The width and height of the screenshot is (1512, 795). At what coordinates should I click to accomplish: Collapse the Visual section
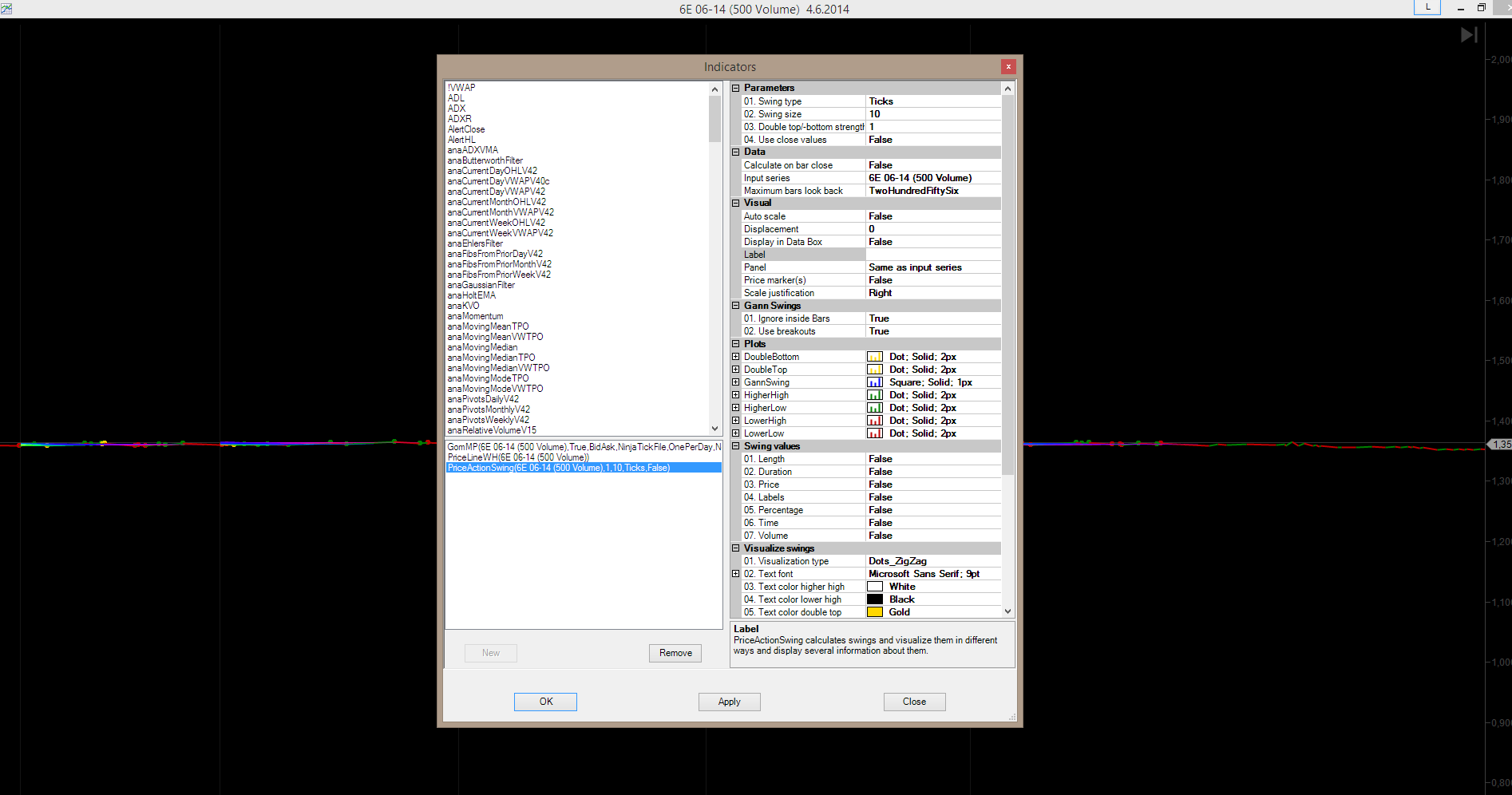click(736, 203)
